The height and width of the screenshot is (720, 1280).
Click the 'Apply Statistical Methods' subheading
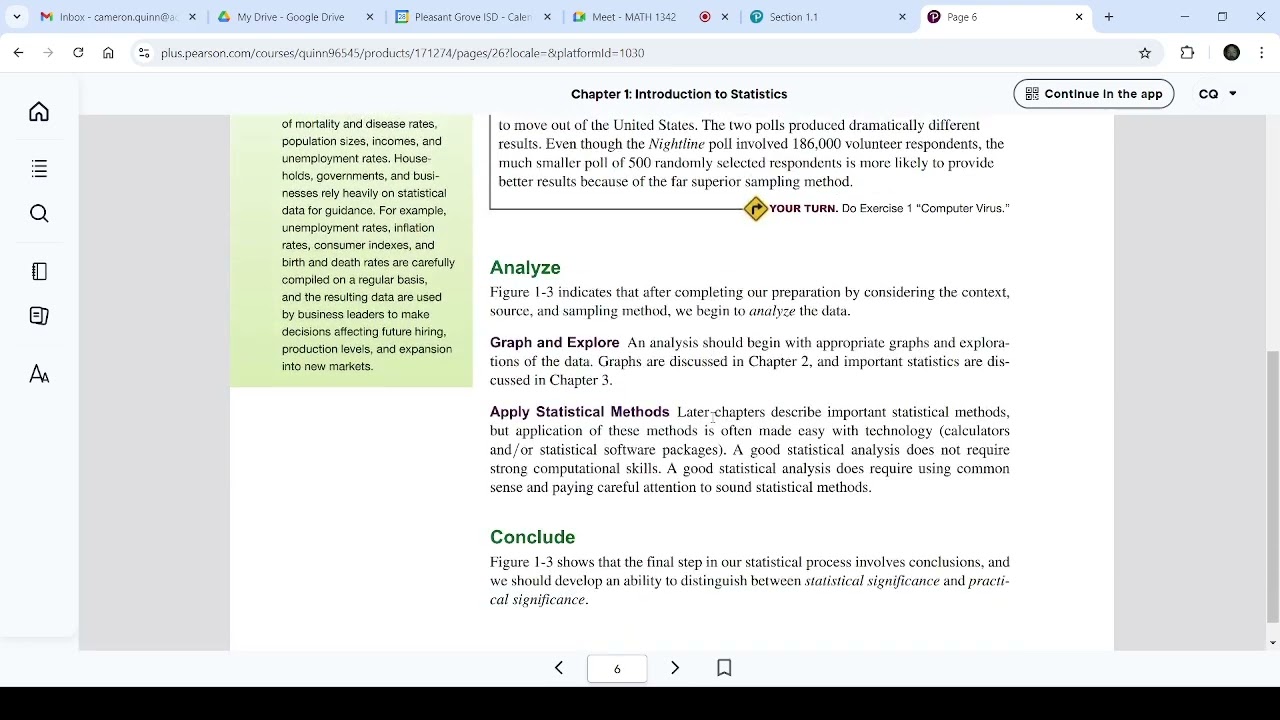(x=579, y=412)
